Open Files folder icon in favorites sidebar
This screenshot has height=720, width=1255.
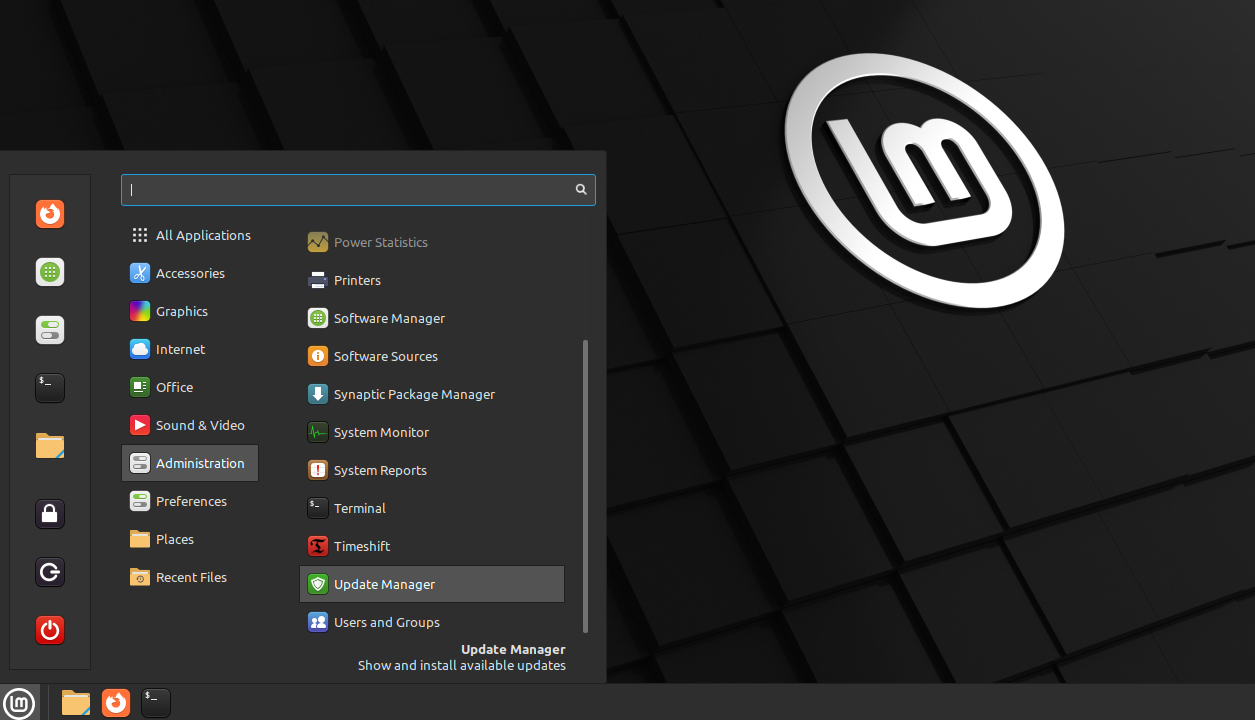pos(50,446)
